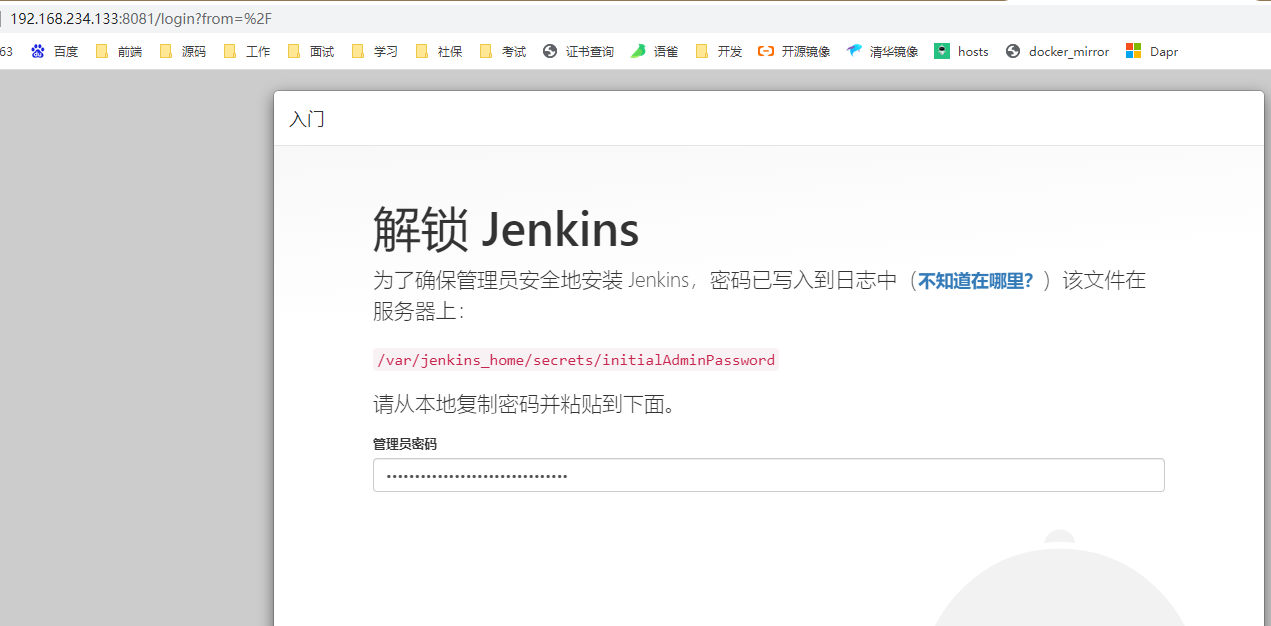Screen dimensions: 1271x626
Task: Open the 开源镜像 bookmark
Action: 794,51
